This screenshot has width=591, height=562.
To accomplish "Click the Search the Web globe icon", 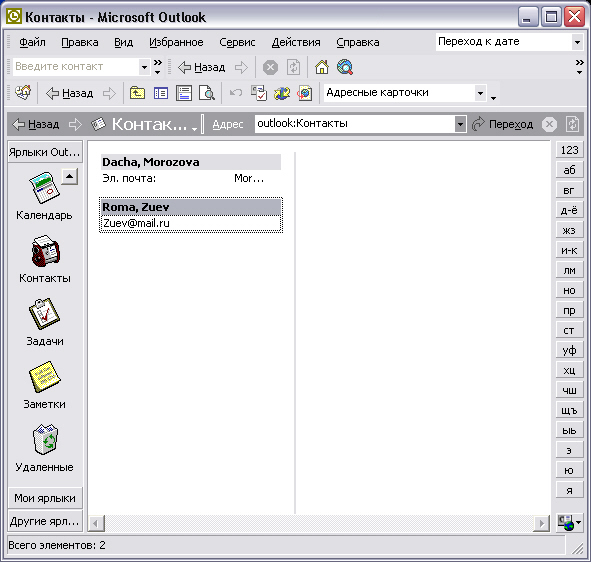I will 345,67.
